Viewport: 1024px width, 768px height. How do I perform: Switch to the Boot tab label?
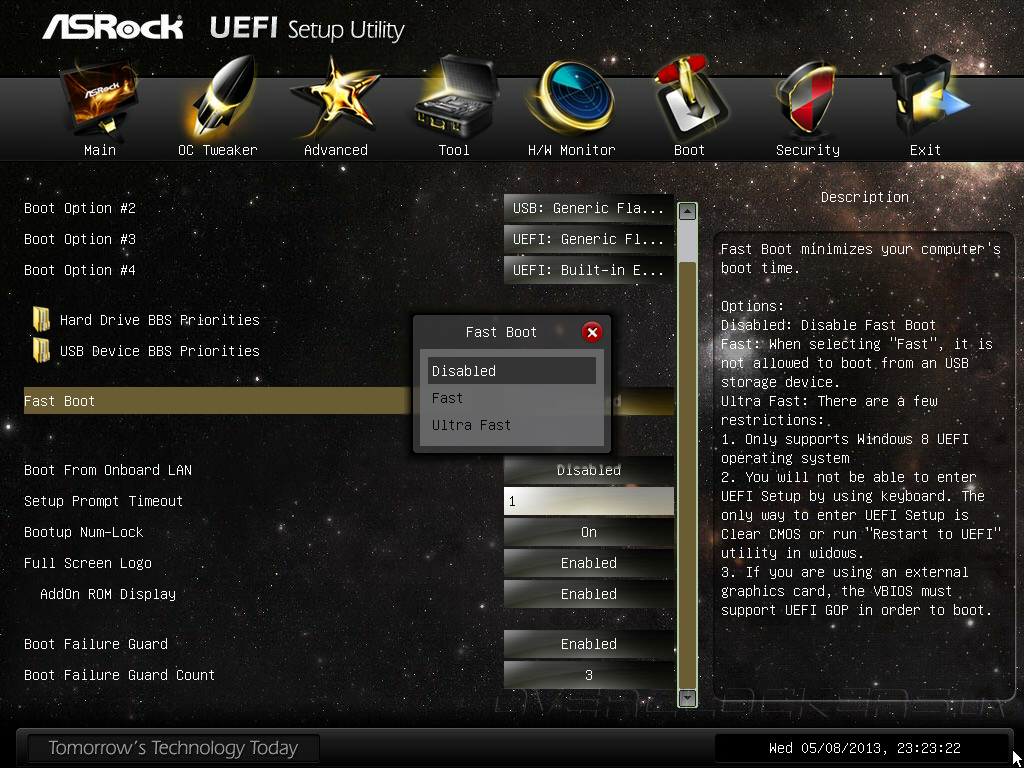click(690, 150)
